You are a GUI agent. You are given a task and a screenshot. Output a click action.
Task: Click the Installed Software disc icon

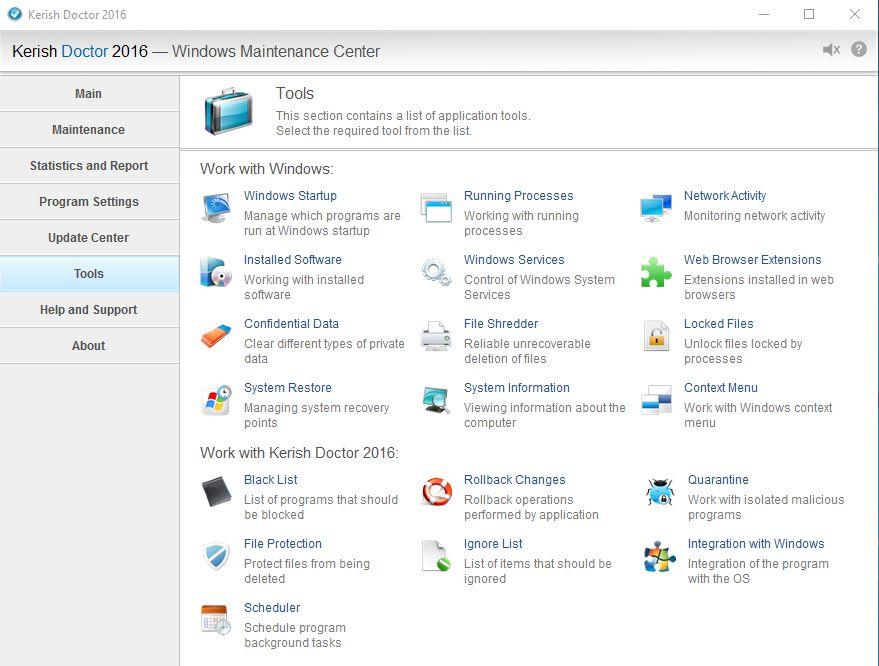click(216, 272)
